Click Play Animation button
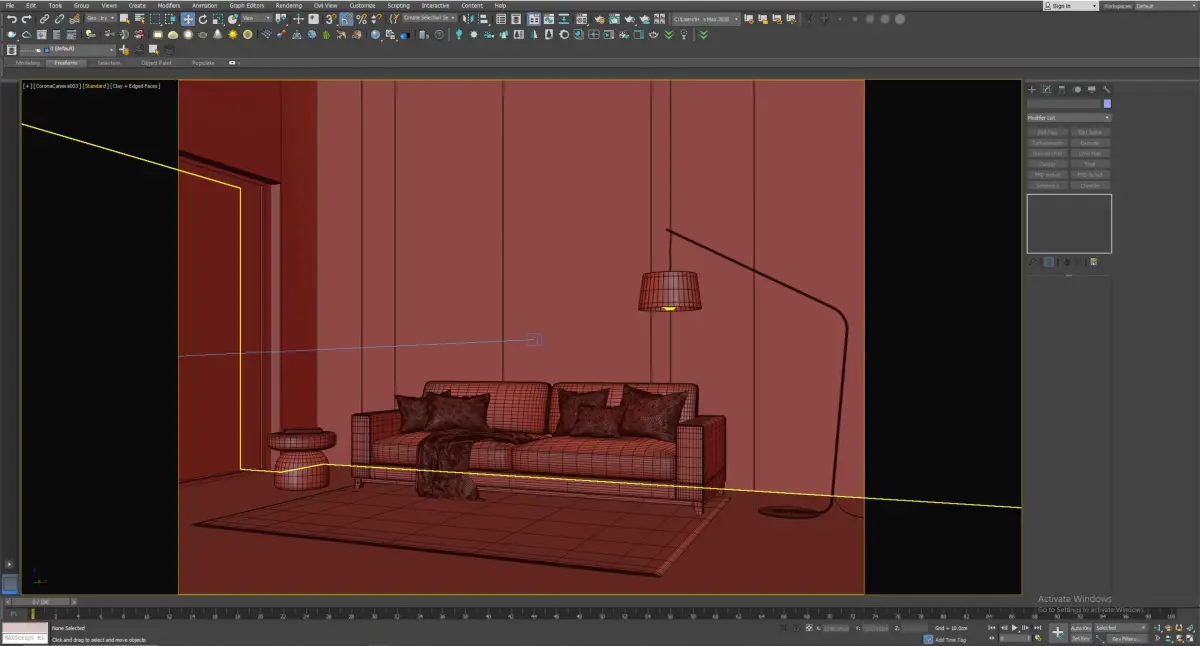This screenshot has width=1200, height=646. (x=1014, y=628)
